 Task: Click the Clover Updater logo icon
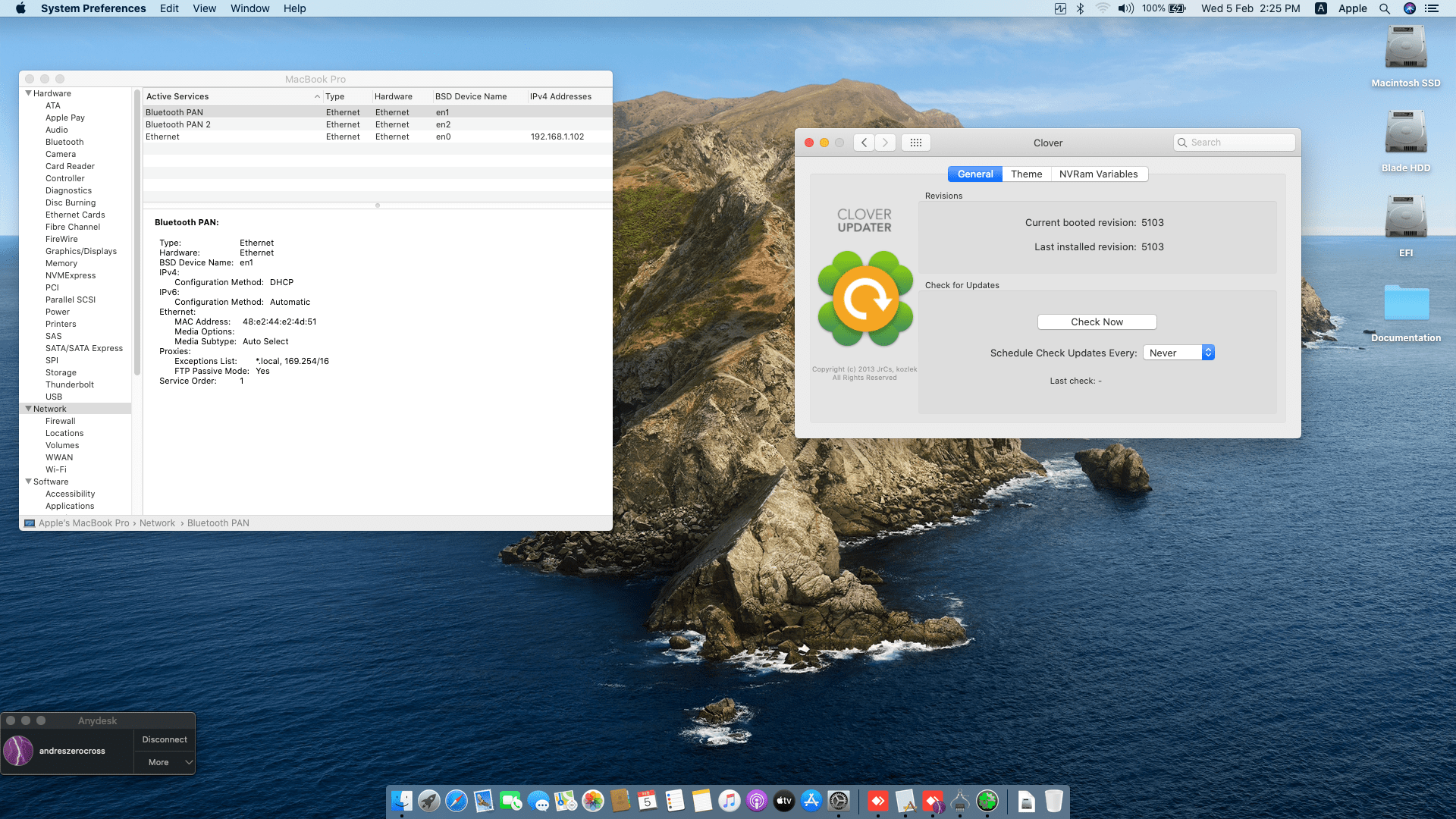864,299
